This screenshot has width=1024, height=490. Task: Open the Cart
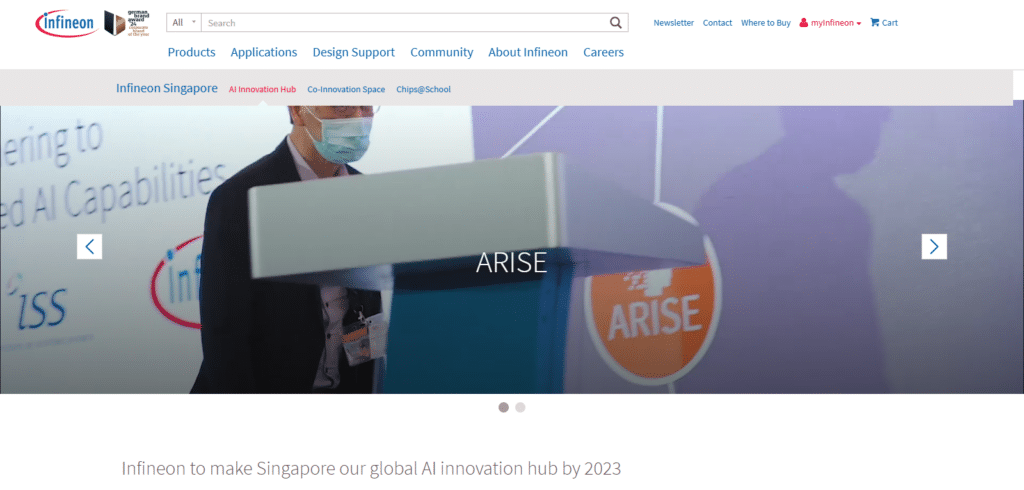pos(884,23)
